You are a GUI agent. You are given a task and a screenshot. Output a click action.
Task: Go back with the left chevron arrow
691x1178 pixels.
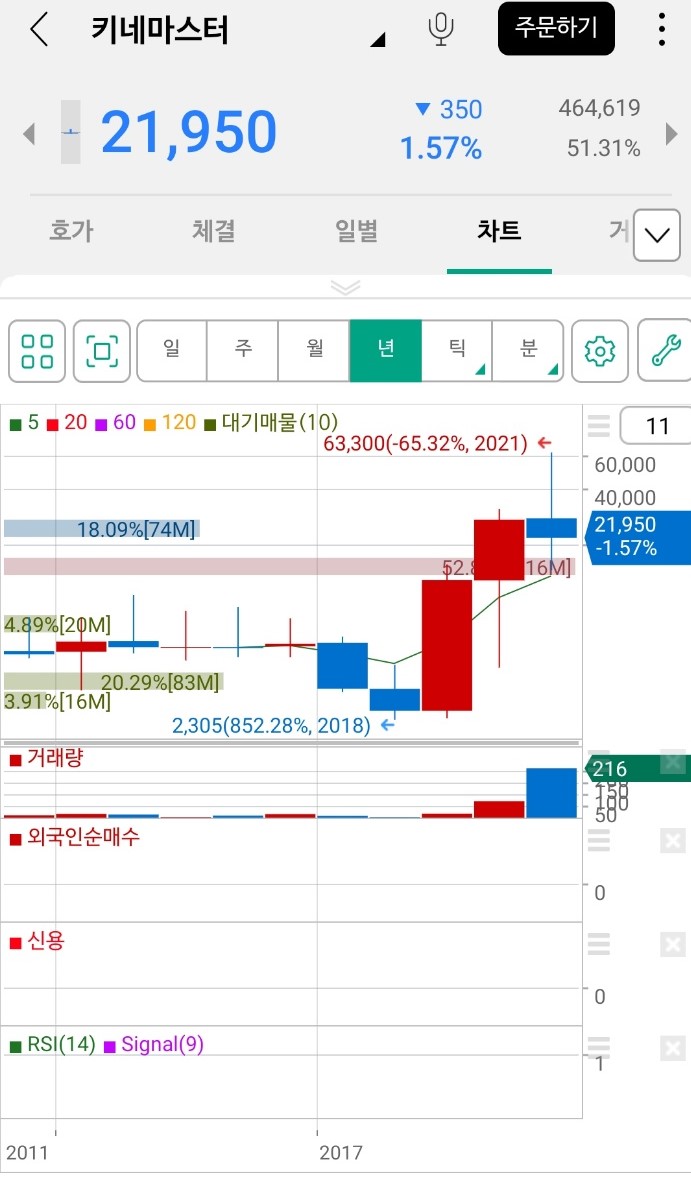click(39, 30)
